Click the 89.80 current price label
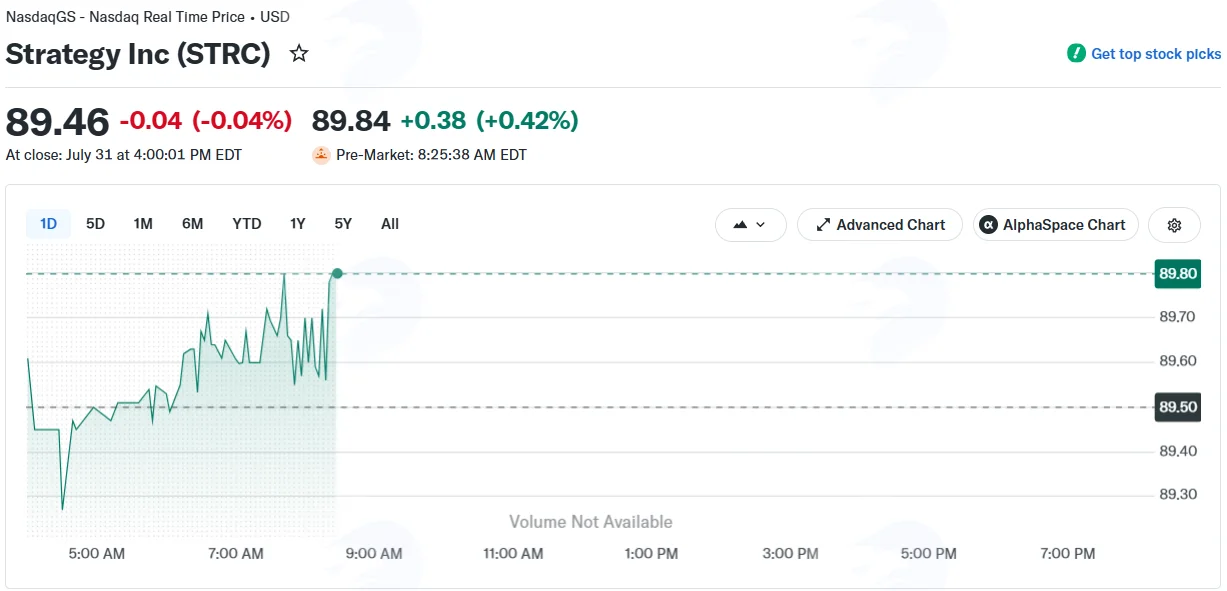 1178,273
